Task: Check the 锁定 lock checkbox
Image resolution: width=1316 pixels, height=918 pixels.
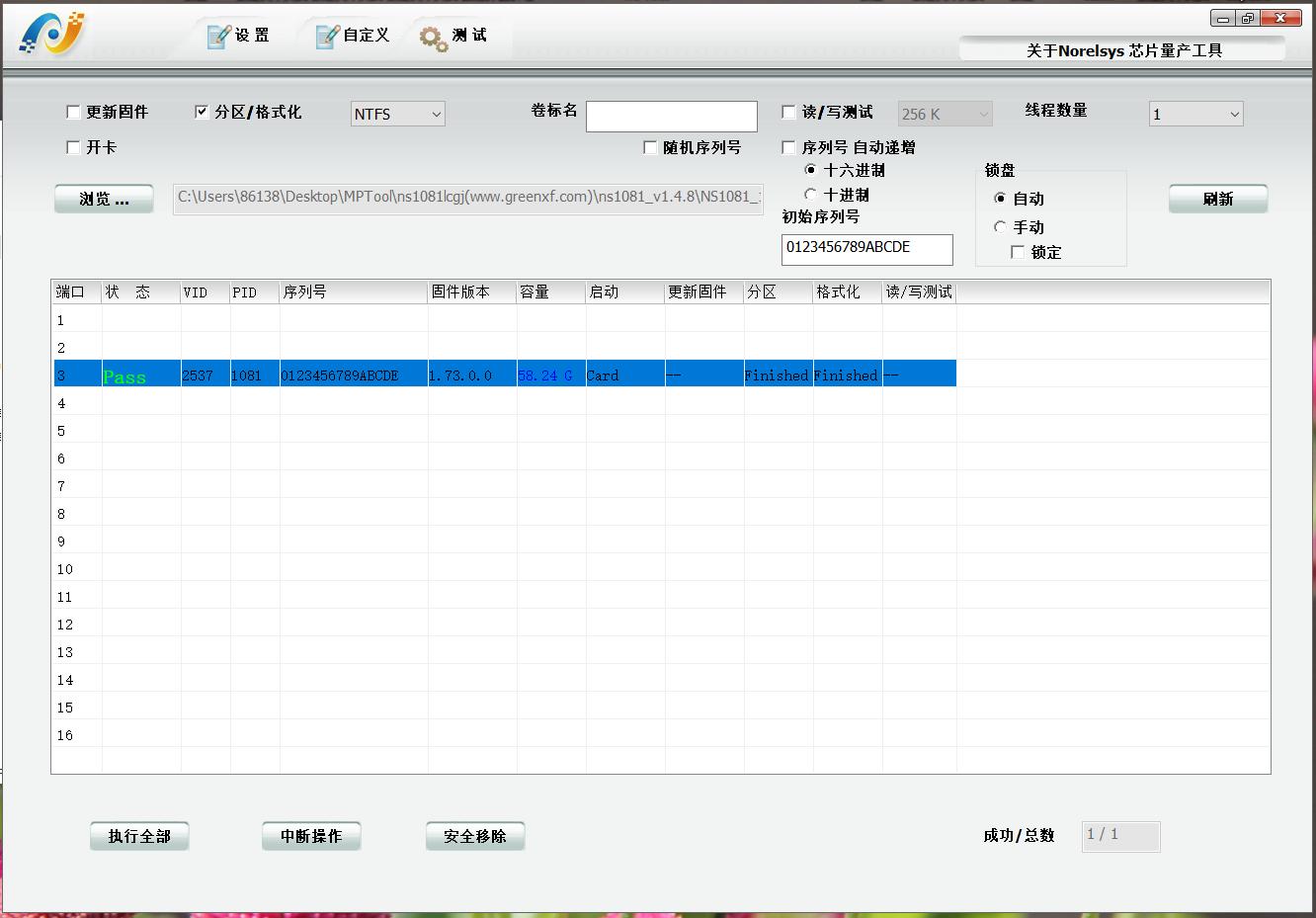Action: [x=1018, y=252]
